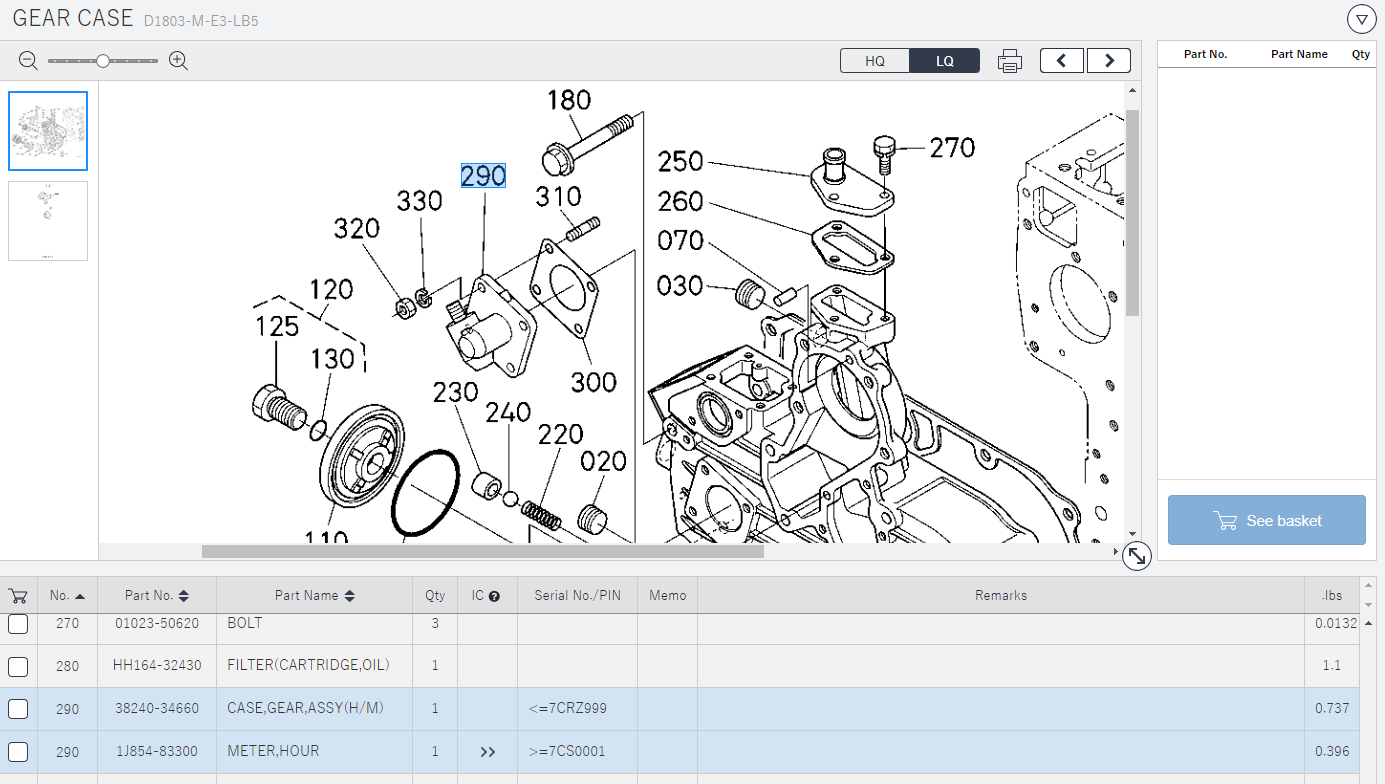Check the box for BOLT 01023-50620

18,624
